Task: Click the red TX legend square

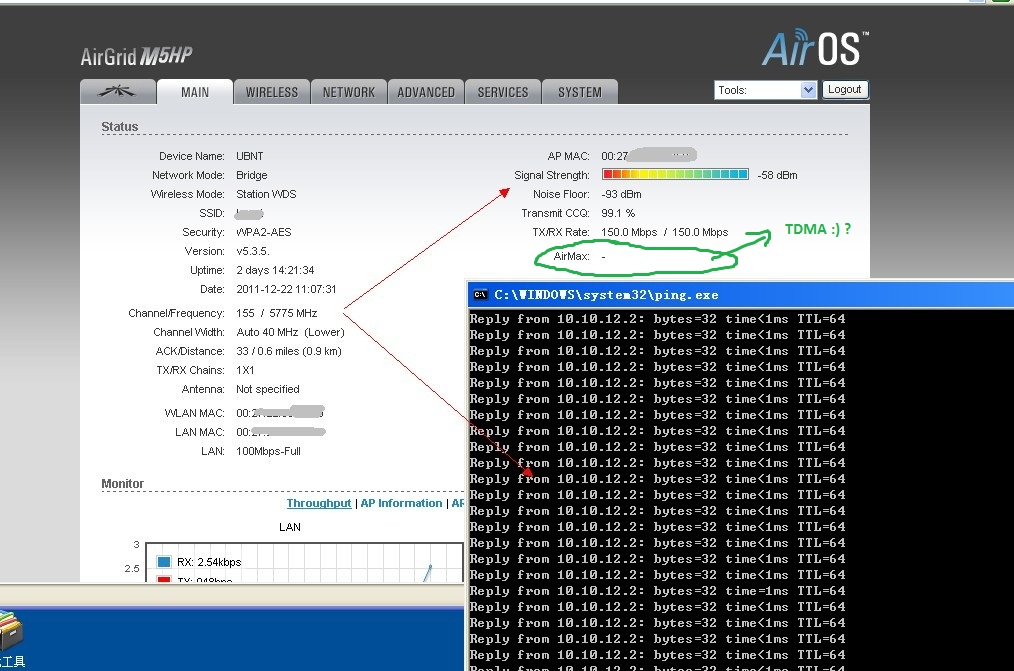Action: [163, 580]
